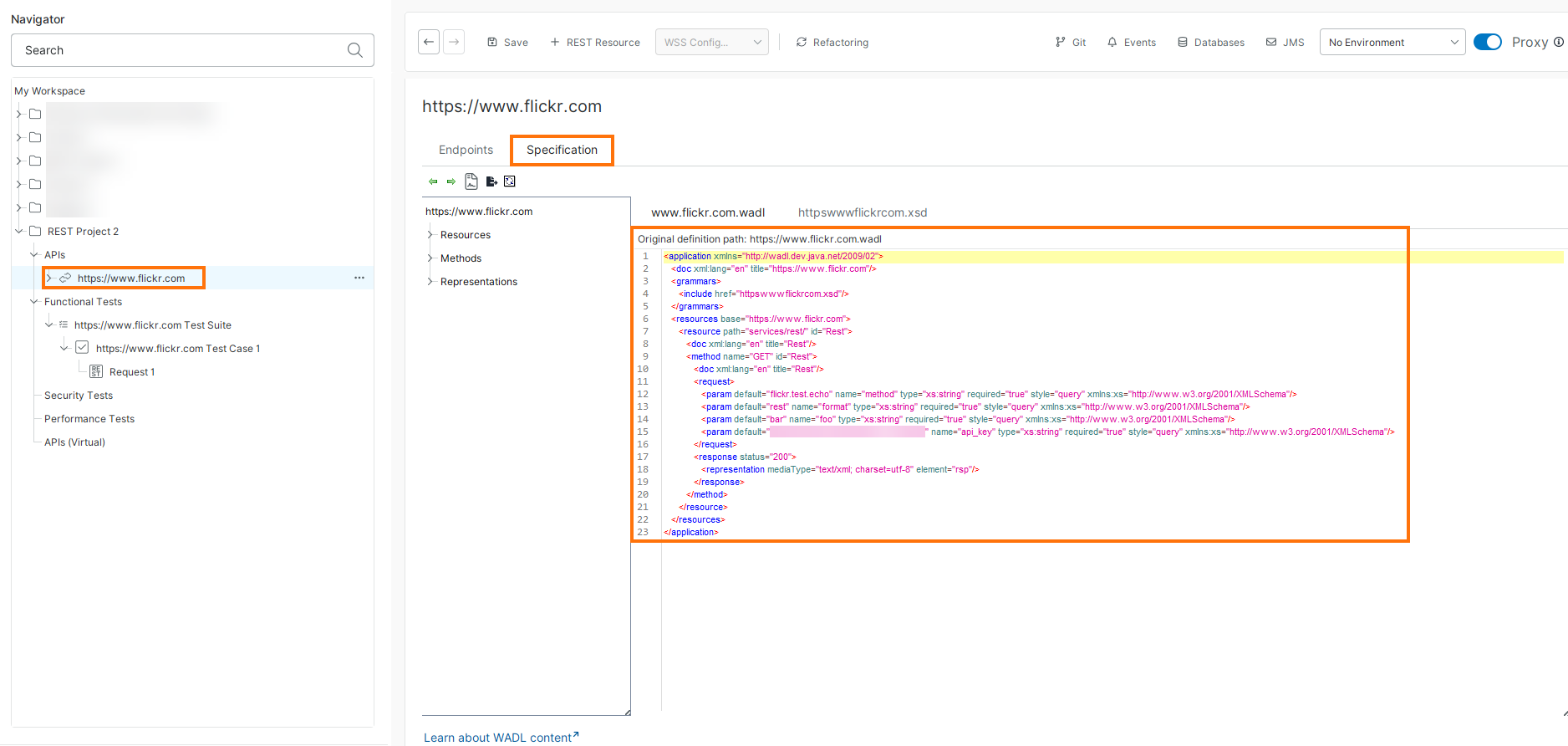Open the WSS Config dropdown

pos(712,42)
